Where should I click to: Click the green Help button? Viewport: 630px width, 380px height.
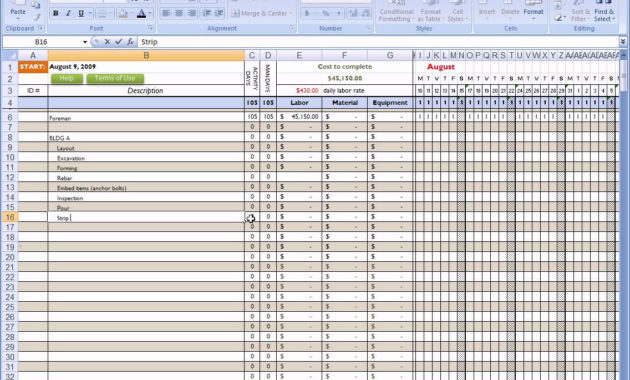point(67,78)
